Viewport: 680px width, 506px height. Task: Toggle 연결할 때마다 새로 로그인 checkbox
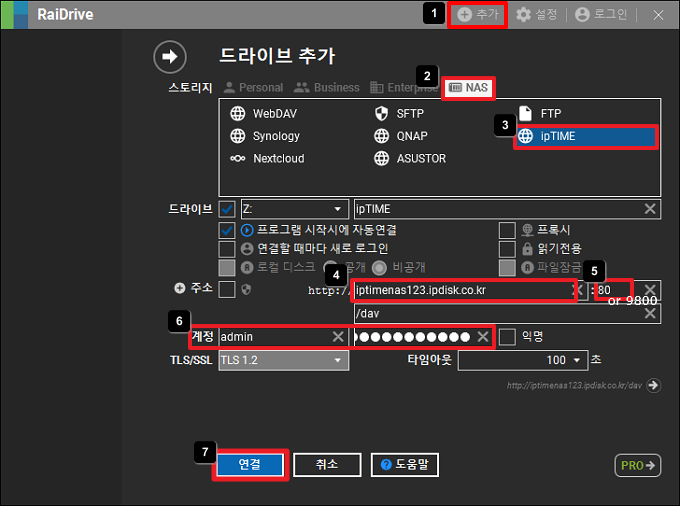click(227, 249)
